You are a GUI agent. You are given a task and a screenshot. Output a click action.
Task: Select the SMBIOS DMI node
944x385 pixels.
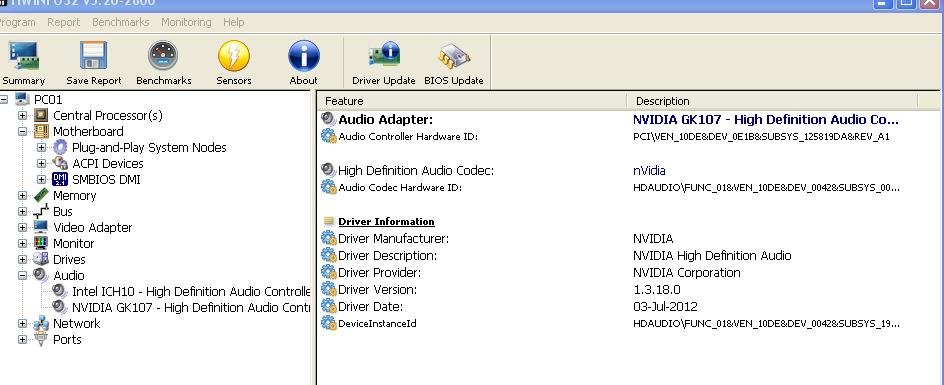[x=106, y=180]
